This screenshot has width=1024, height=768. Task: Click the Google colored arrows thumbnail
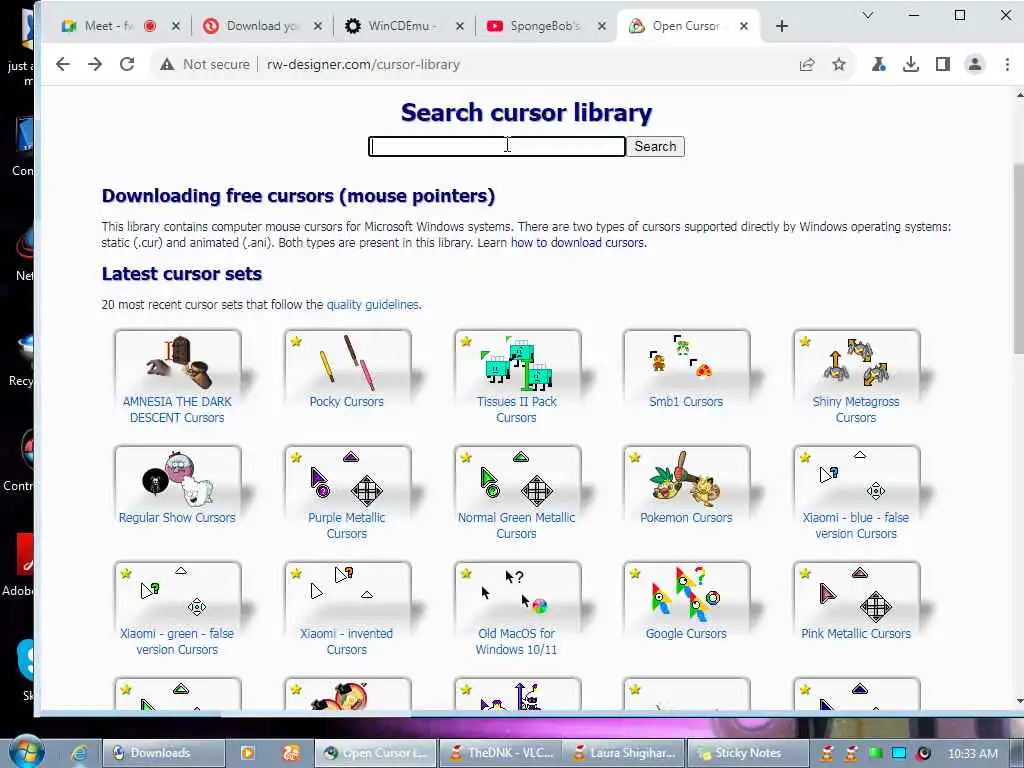click(687, 594)
